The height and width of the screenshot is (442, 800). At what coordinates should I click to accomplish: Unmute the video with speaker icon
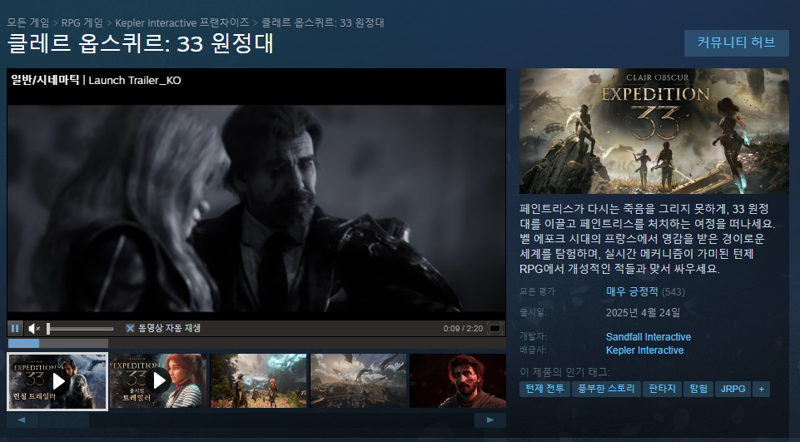(x=34, y=328)
